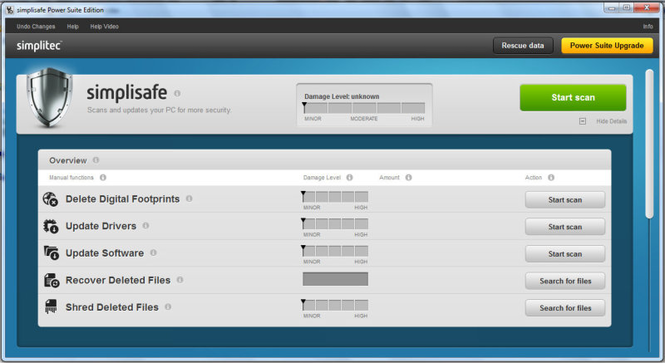Collapse details with the minus box icon
The image size is (665, 363).
[583, 121]
